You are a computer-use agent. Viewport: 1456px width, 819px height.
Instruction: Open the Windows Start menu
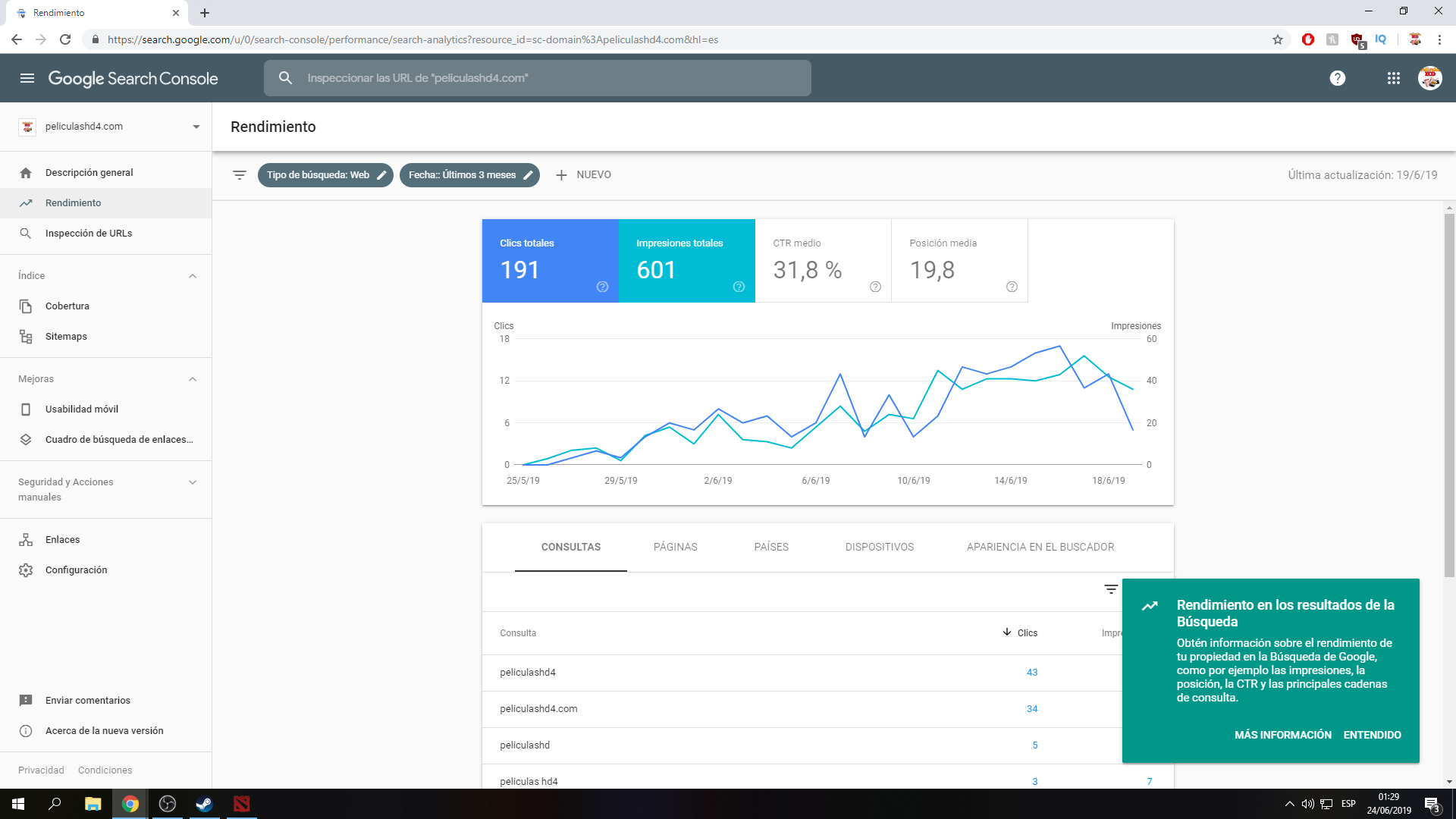tap(18, 804)
